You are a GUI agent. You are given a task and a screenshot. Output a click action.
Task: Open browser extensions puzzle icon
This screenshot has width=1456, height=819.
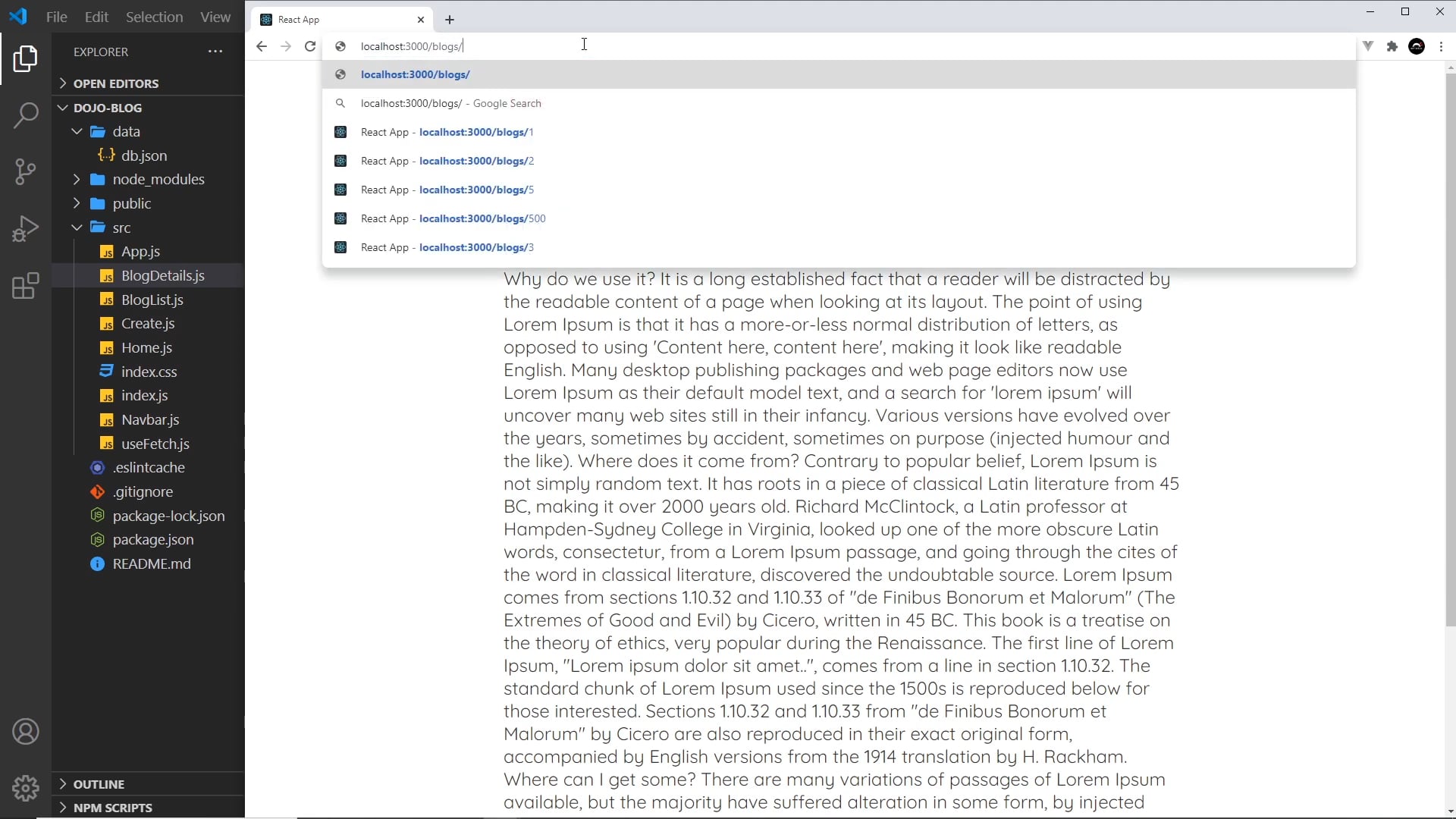(1392, 46)
